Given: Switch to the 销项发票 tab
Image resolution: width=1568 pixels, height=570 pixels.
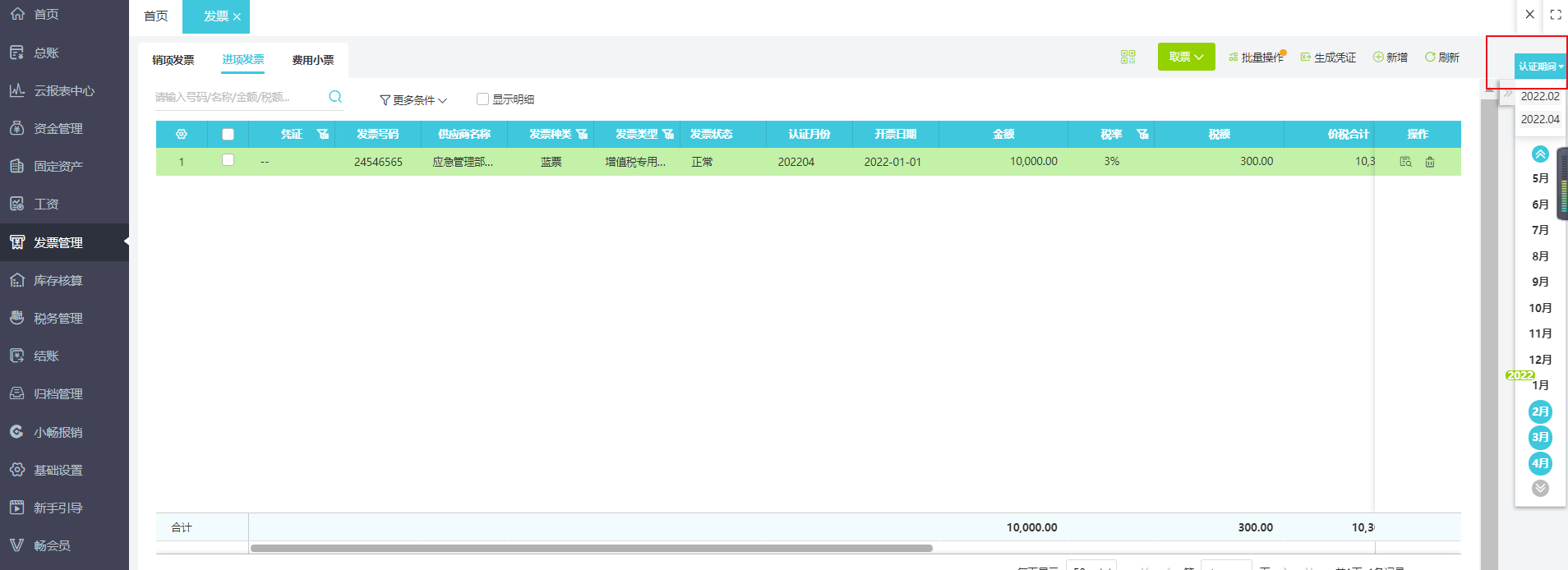Looking at the screenshot, I should coord(173,60).
